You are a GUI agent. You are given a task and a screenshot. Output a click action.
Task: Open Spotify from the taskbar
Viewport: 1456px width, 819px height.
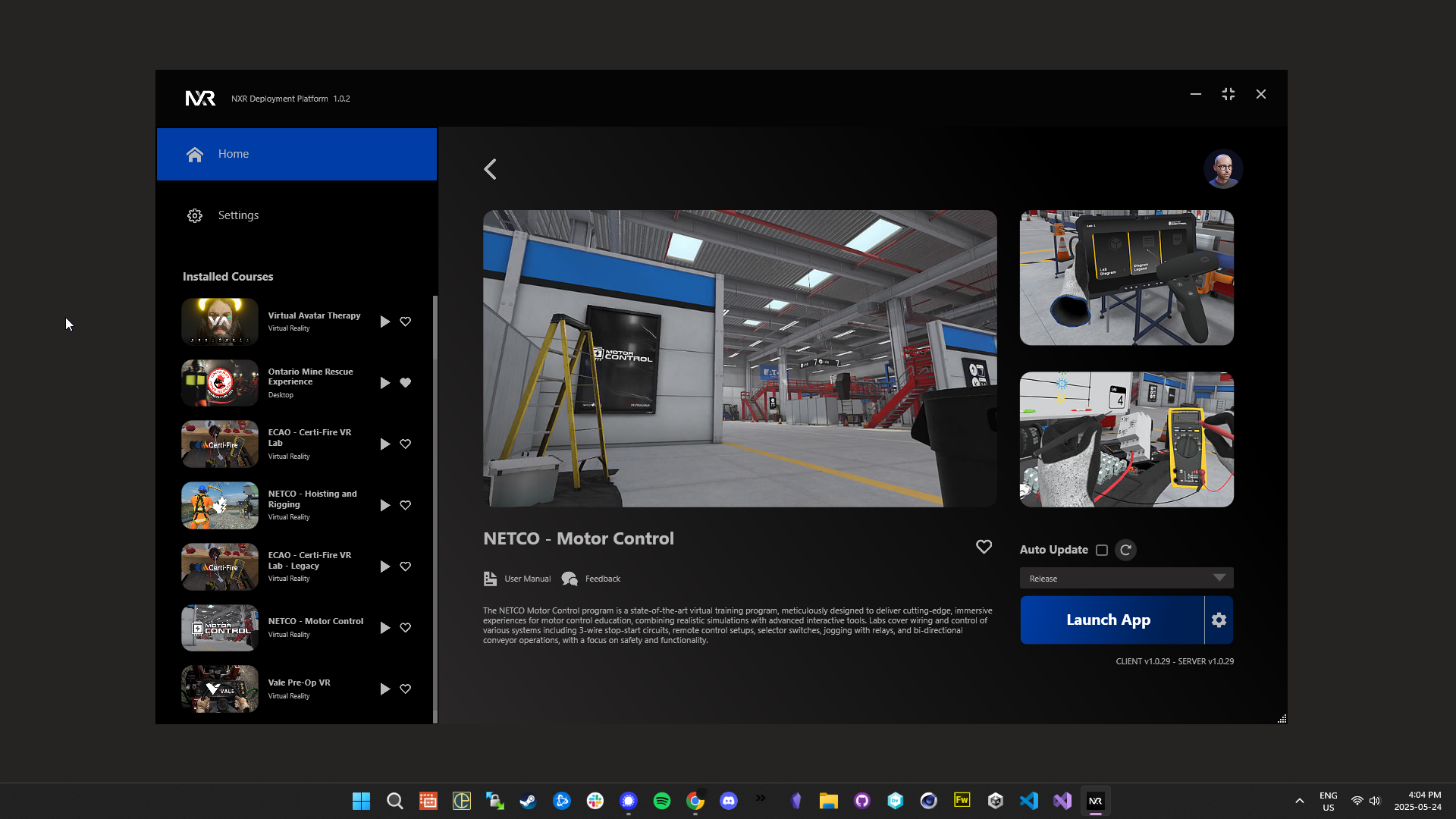click(x=661, y=801)
